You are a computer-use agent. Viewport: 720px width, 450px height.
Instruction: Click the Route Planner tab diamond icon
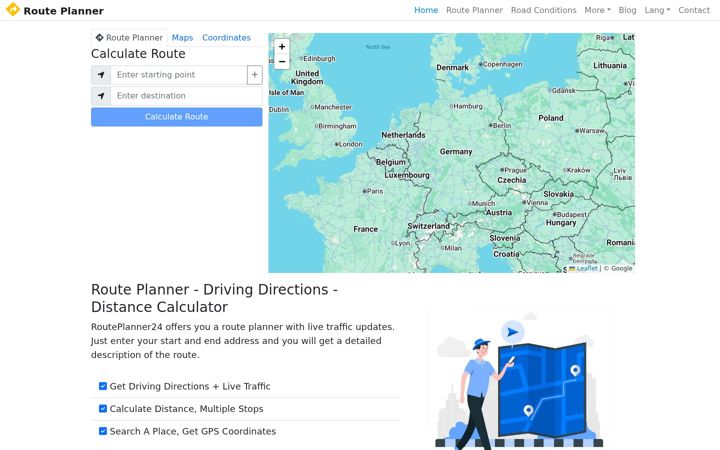(x=99, y=38)
